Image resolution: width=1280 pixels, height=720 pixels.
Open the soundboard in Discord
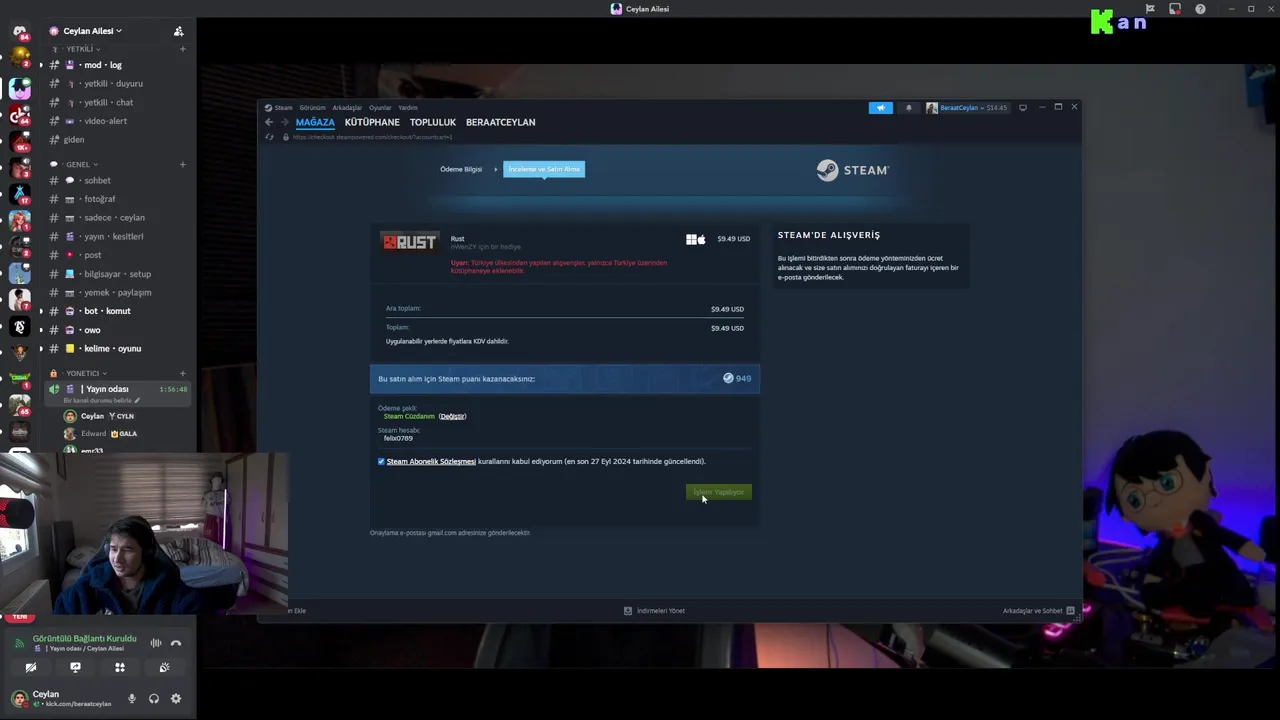click(164, 667)
